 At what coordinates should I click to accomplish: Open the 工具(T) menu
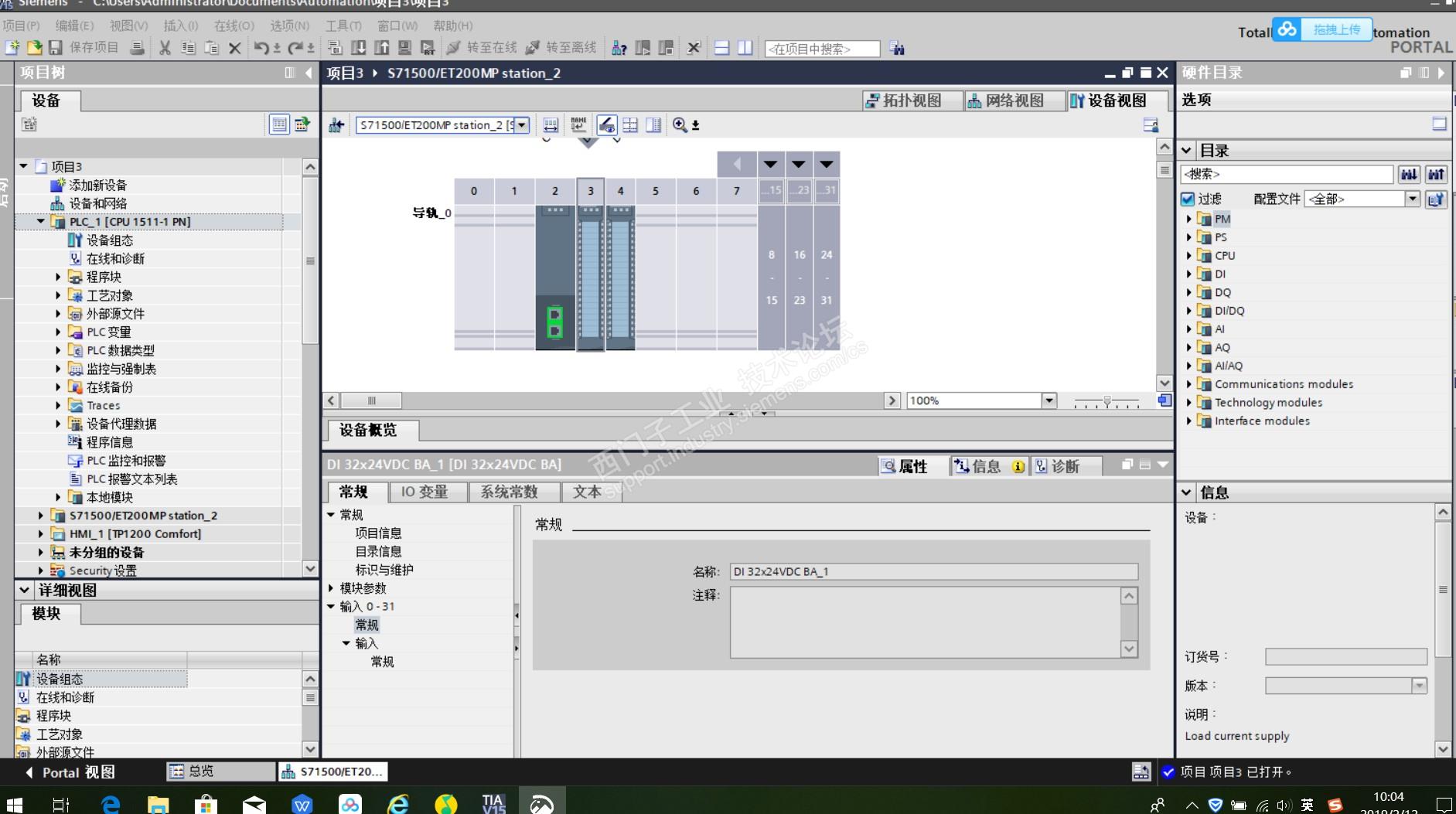click(343, 26)
